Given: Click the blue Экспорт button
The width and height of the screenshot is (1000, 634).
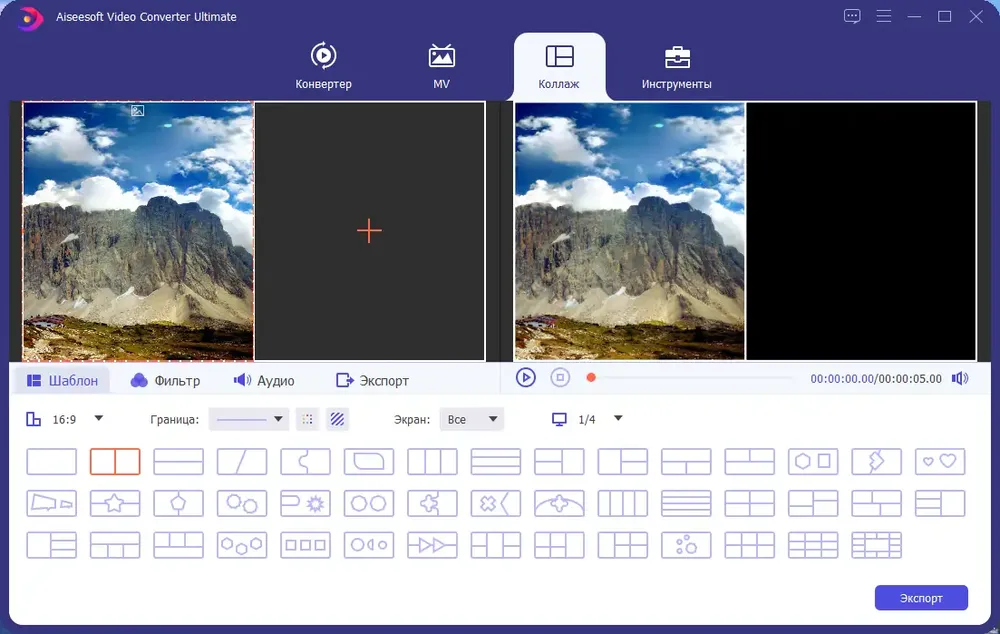Looking at the screenshot, I should (920, 598).
